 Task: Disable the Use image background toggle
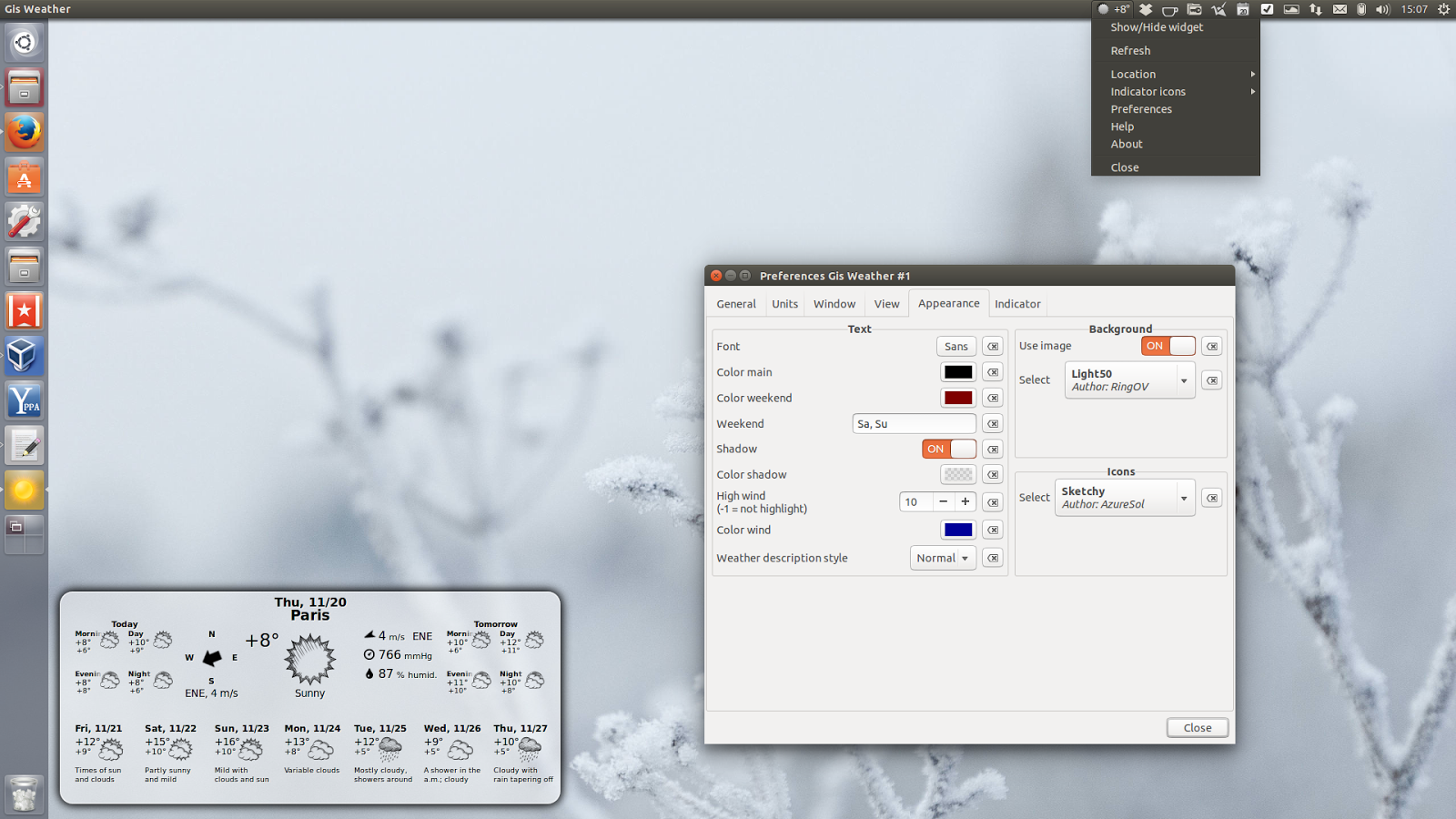tap(1168, 346)
